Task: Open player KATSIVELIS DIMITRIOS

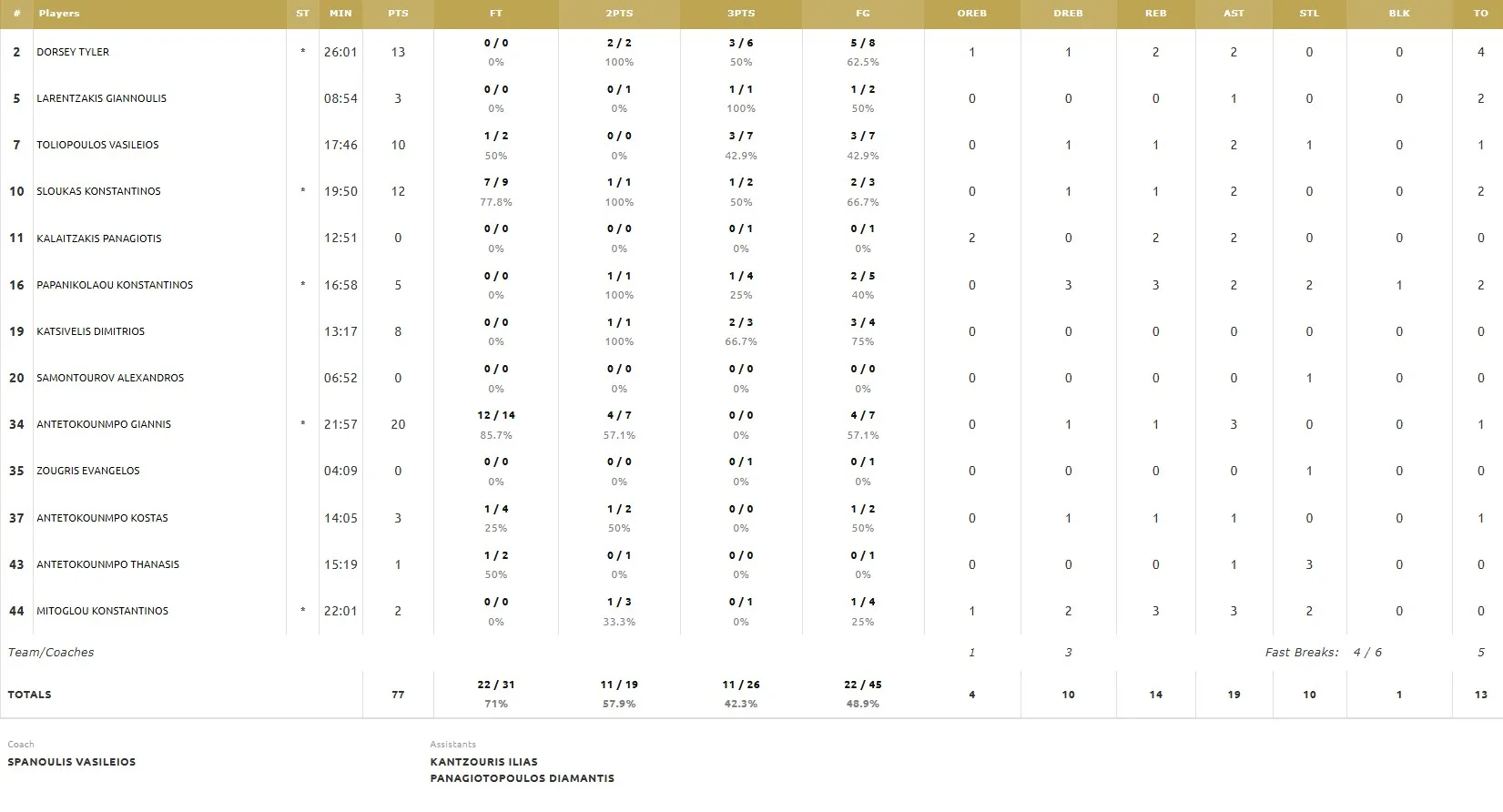Action: [x=90, y=332]
